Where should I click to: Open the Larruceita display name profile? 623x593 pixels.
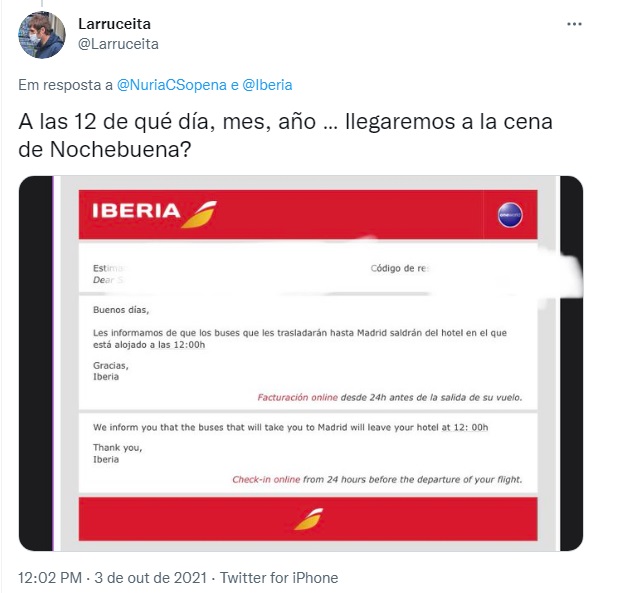[x=114, y=24]
